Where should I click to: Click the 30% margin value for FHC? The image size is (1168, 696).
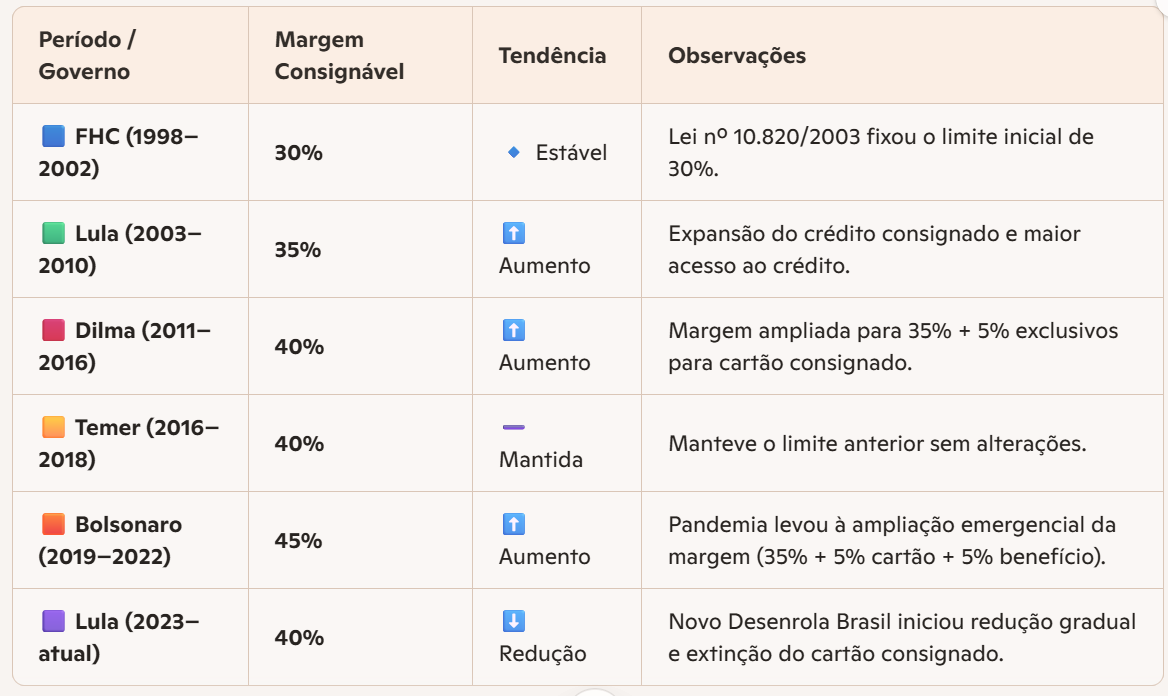(298, 152)
